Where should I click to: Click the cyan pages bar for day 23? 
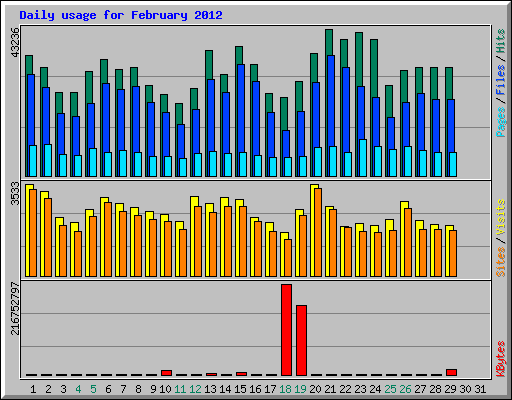click(363, 158)
